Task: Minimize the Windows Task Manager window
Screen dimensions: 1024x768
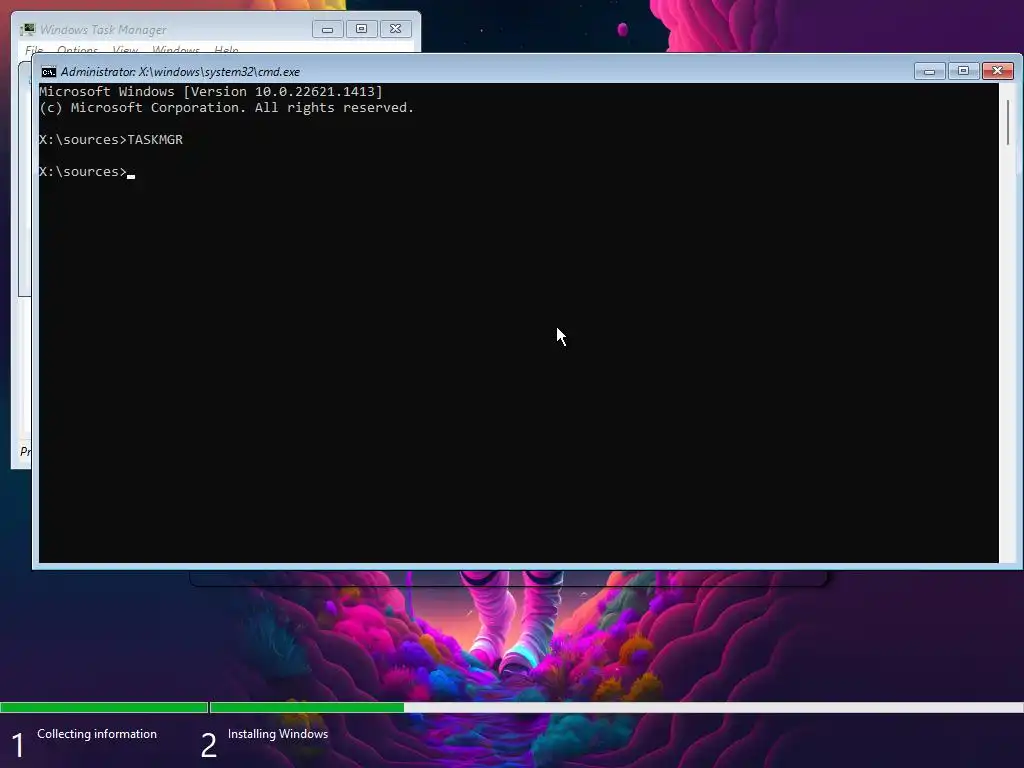Action: (327, 29)
